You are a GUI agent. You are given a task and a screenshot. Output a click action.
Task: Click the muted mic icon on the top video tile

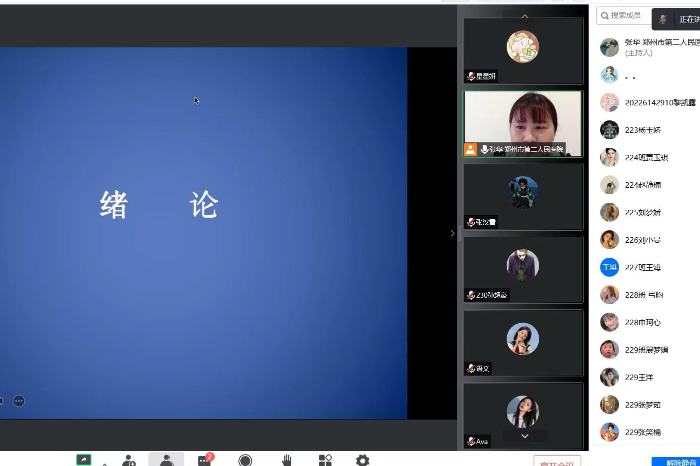[471, 76]
